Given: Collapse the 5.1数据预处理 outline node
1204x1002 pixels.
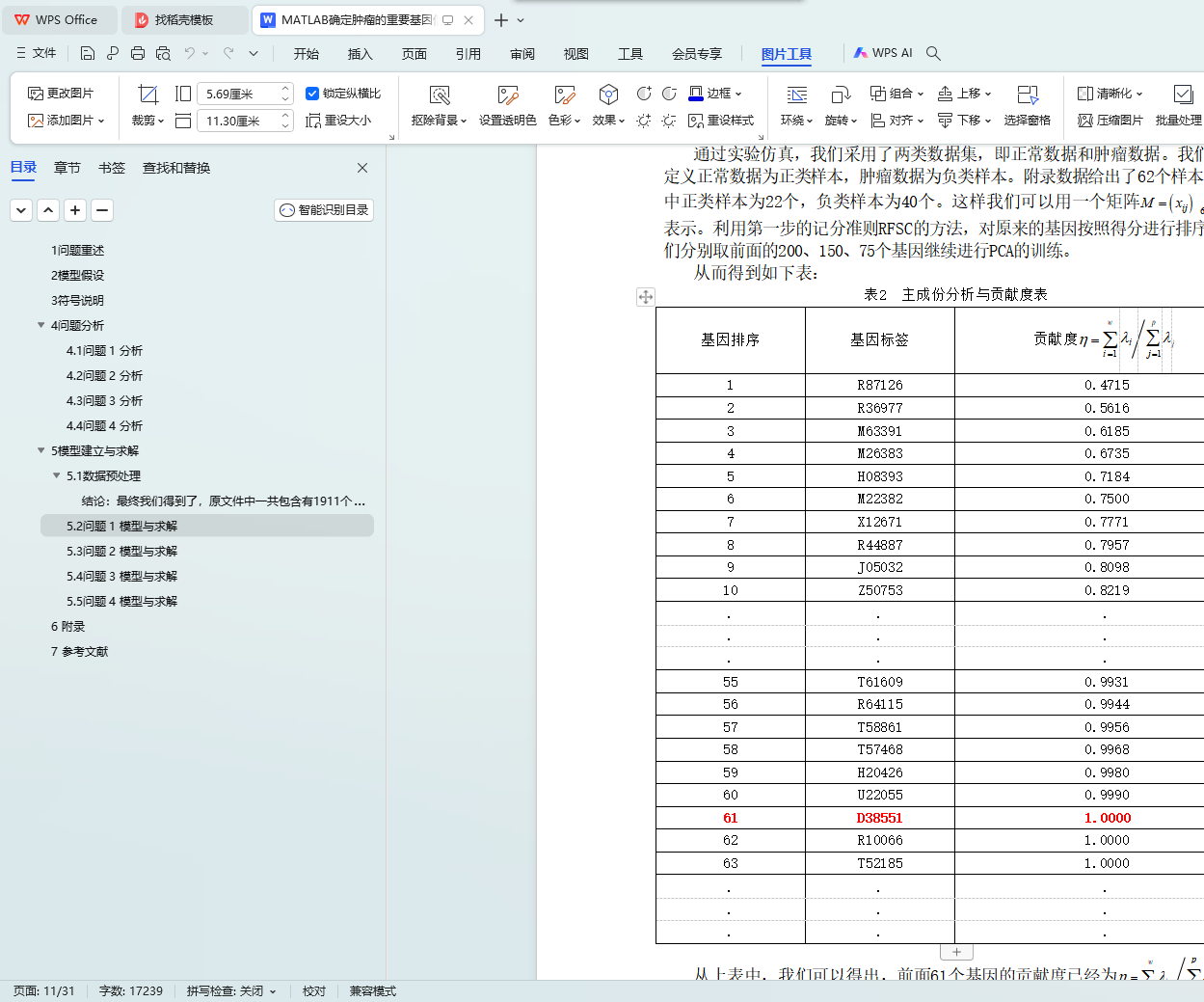Looking at the screenshot, I should (57, 475).
